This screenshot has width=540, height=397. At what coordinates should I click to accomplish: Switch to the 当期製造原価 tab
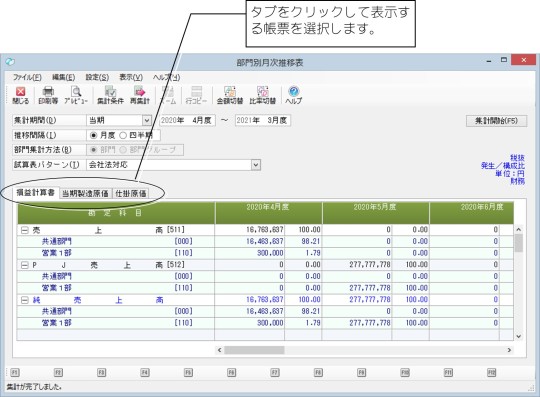(x=85, y=194)
